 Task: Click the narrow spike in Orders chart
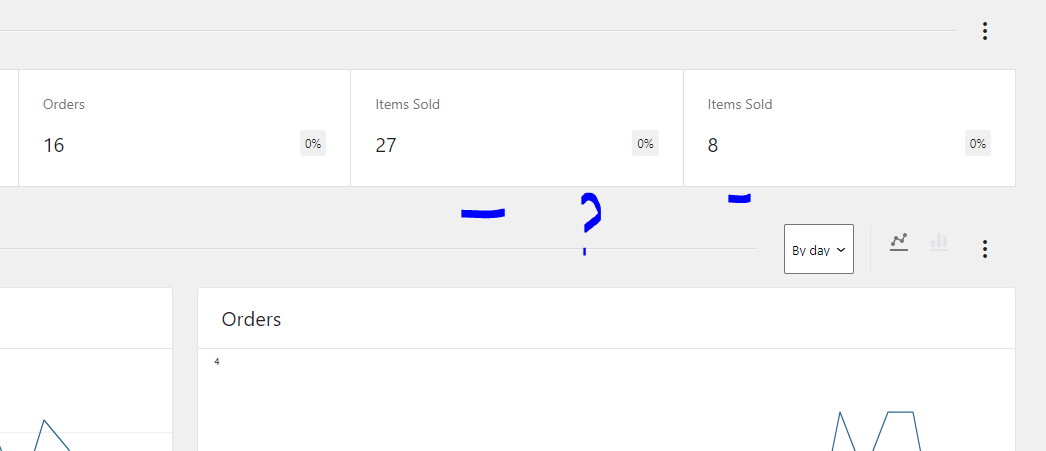840,414
